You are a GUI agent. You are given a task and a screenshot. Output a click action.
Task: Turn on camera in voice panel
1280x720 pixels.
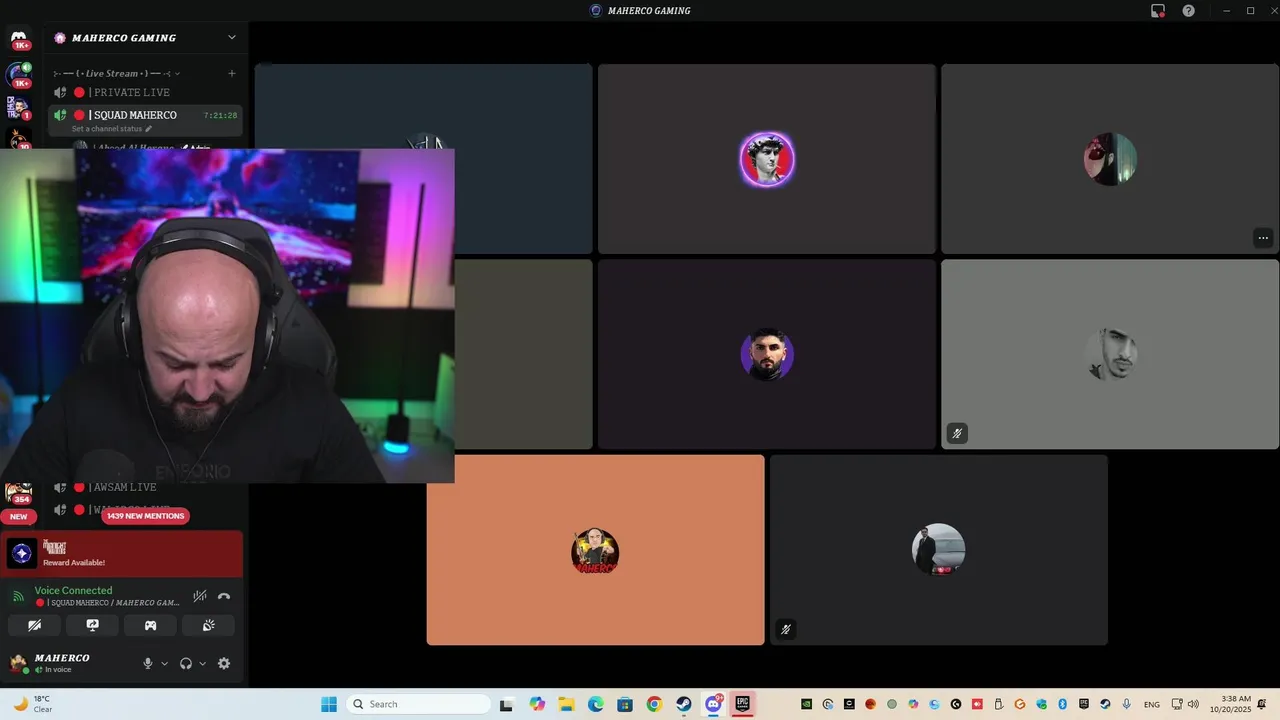click(x=34, y=625)
